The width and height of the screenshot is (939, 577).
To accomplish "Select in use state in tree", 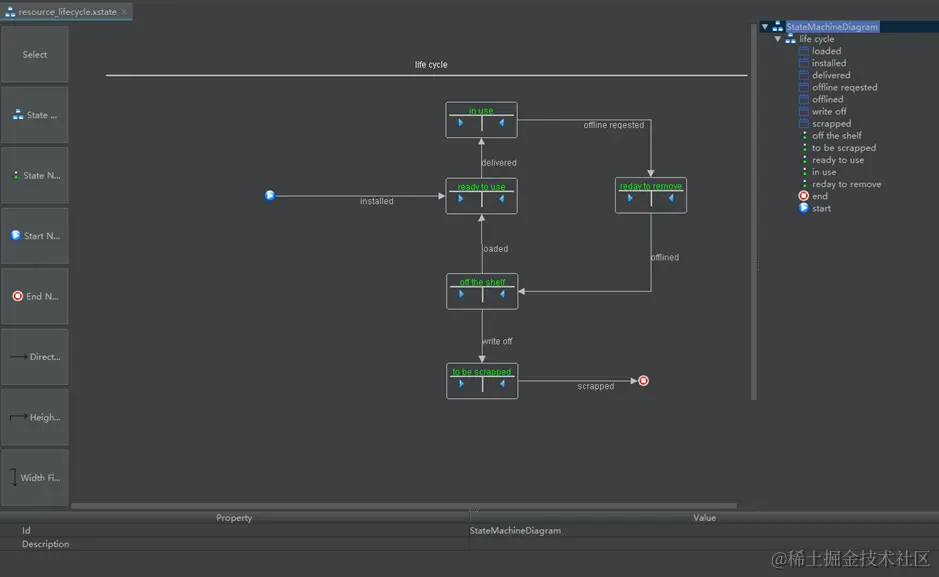I will point(824,172).
